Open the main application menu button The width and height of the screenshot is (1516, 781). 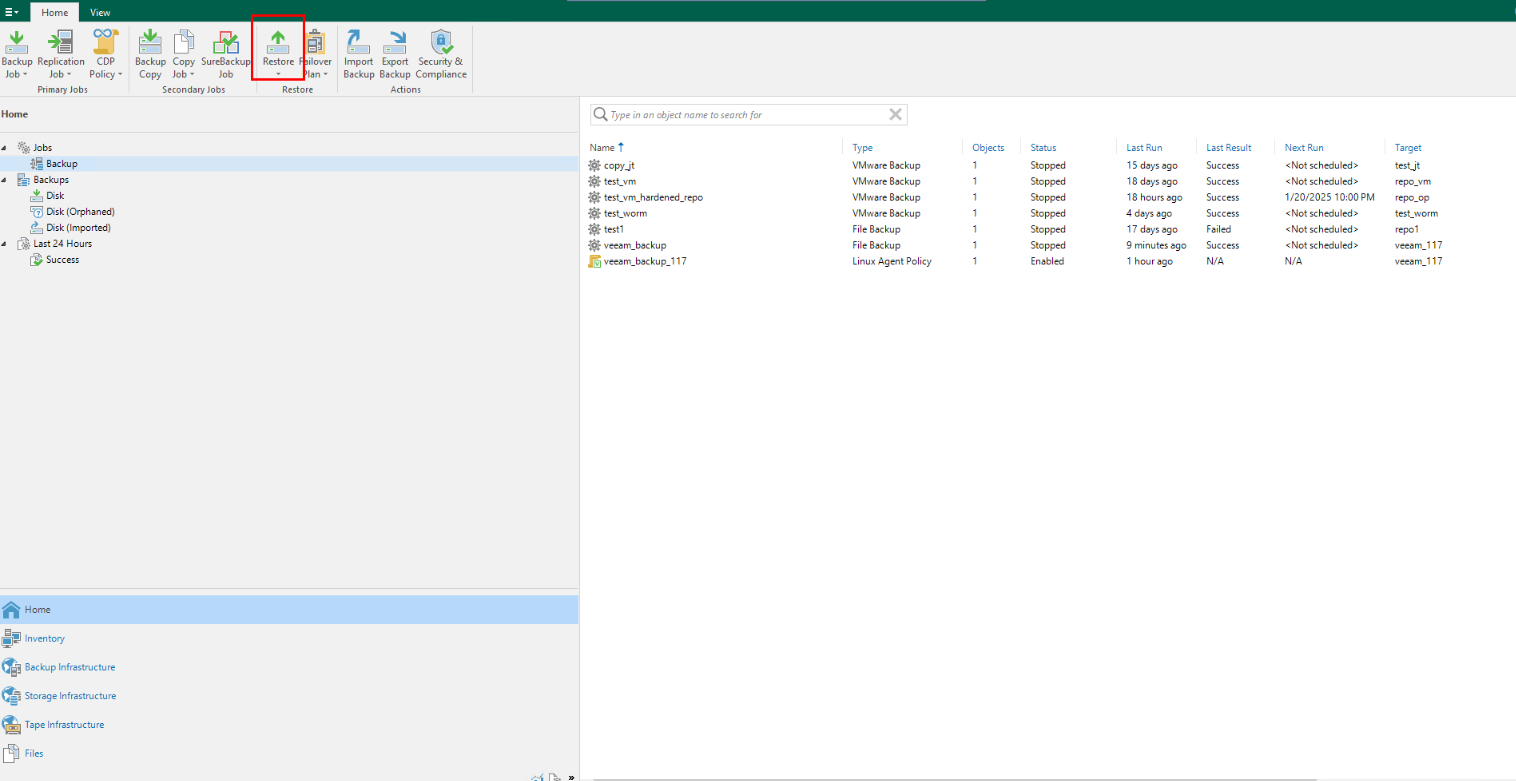[12, 12]
